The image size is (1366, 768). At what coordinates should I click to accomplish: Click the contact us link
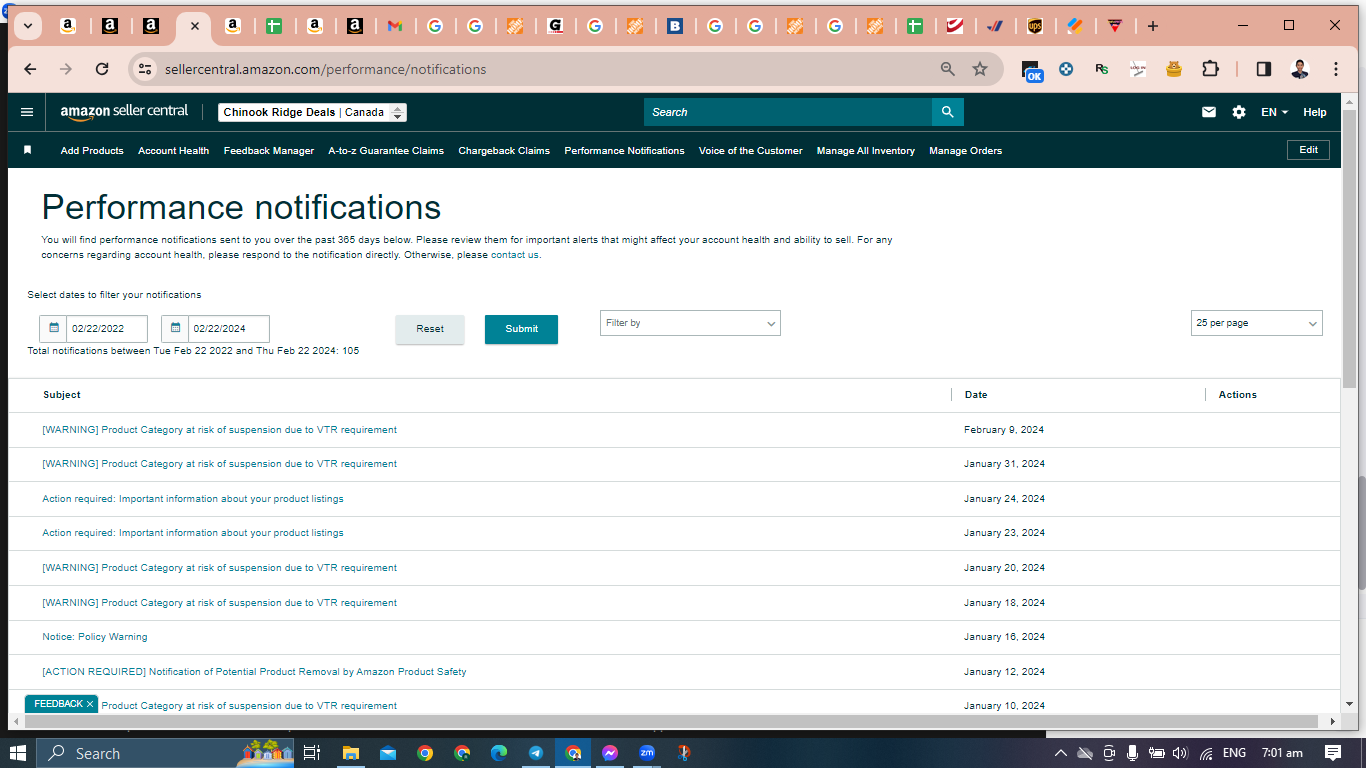pyautogui.click(x=515, y=255)
